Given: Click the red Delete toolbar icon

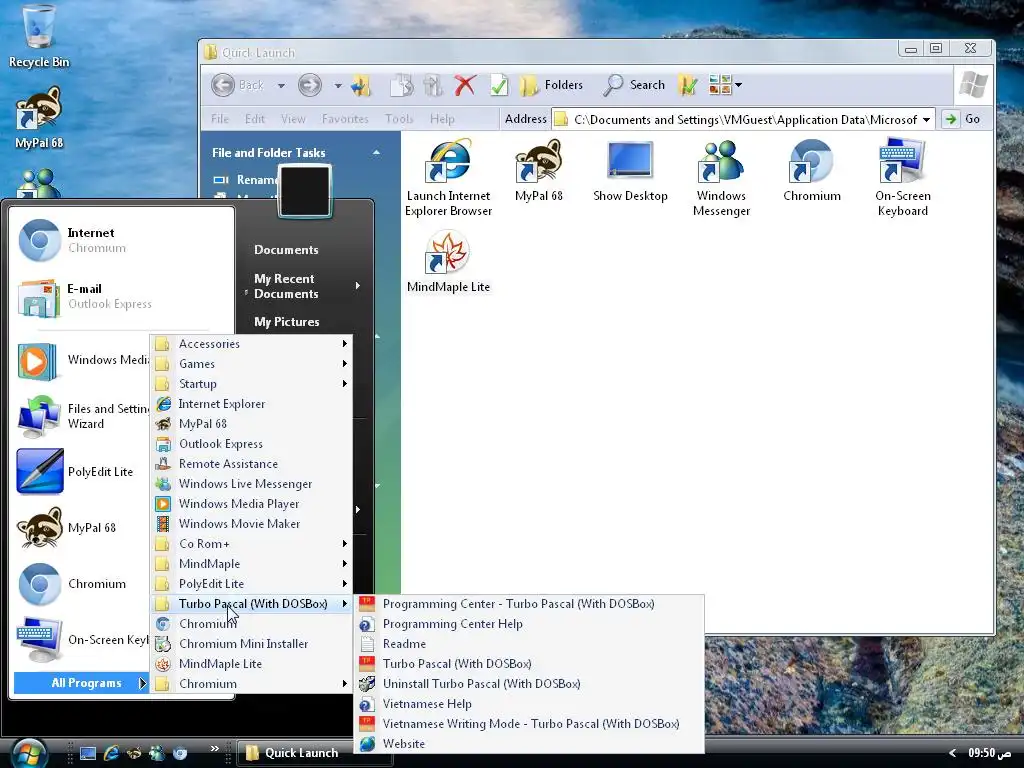Looking at the screenshot, I should tap(465, 85).
